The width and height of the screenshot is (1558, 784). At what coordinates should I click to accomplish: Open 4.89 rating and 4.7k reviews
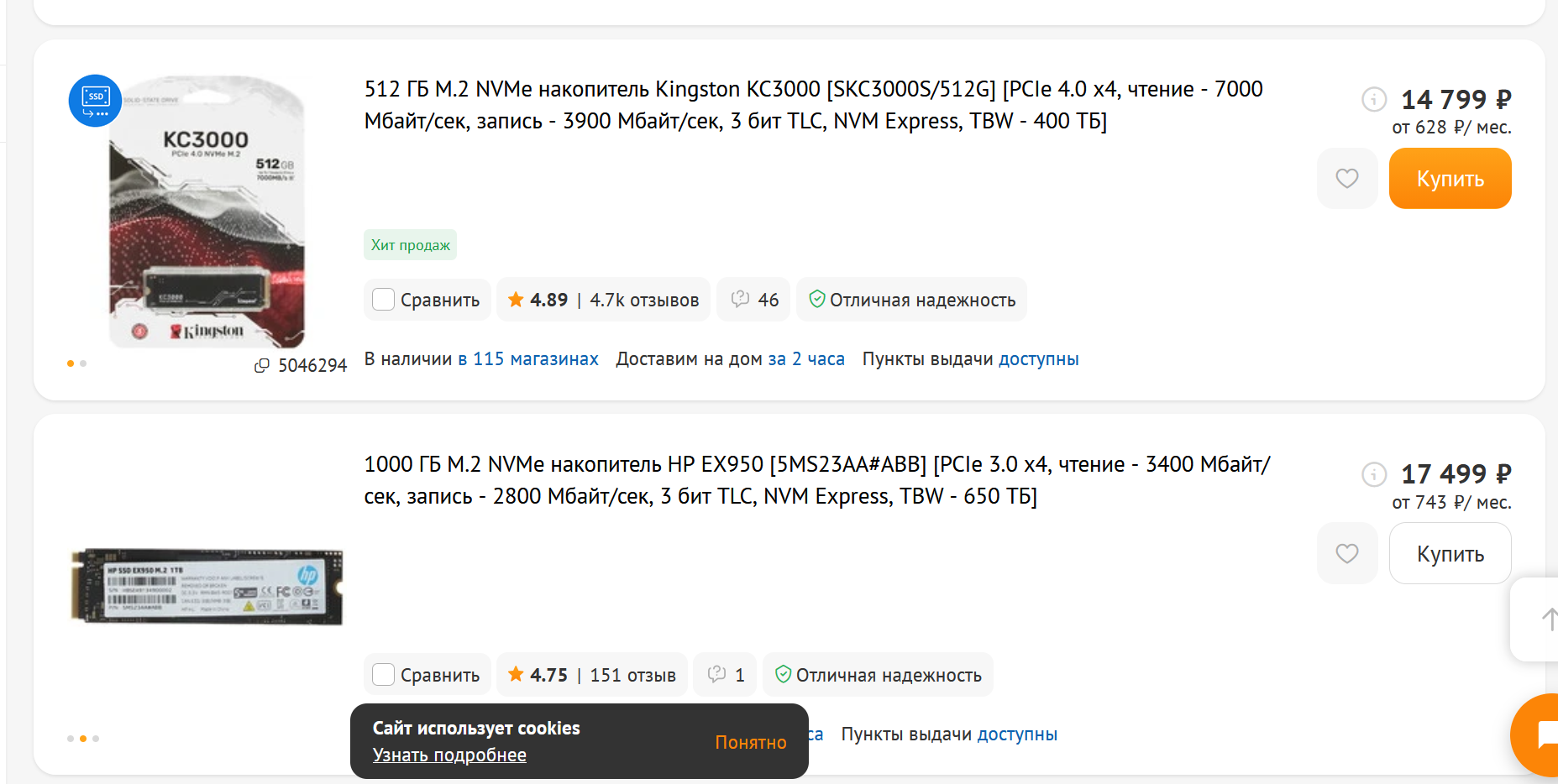(603, 300)
